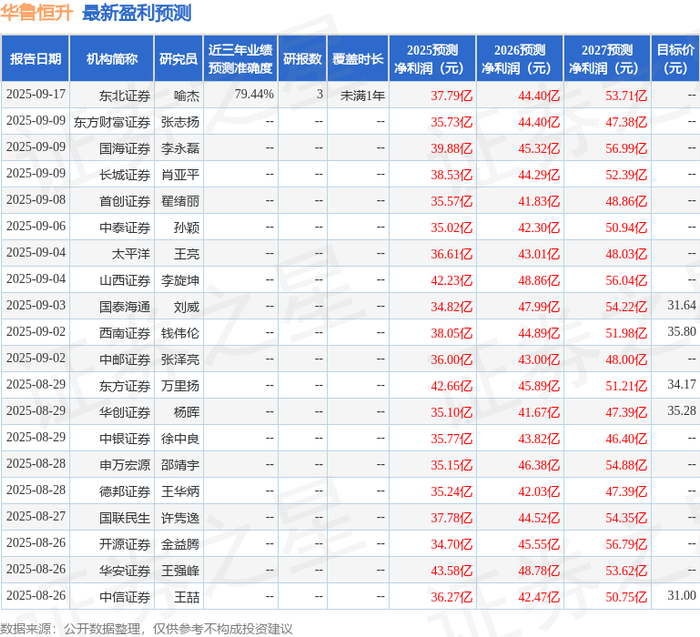Viewport: 700px width, 637px height.
Task: Select the 2027预测净利润 column header
Action: pos(607,59)
